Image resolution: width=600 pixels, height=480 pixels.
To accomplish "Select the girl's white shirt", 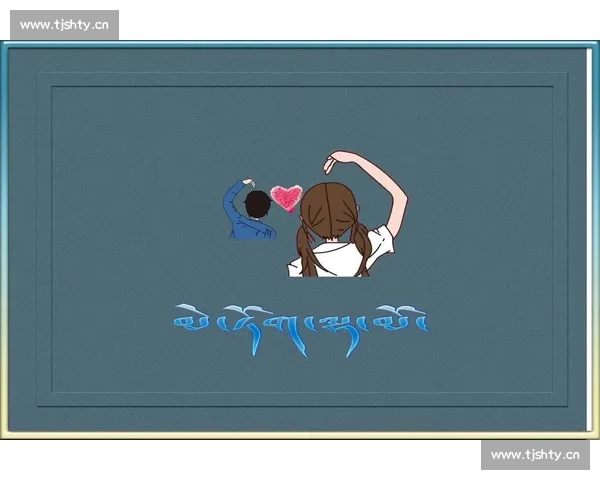I will pyautogui.click(x=335, y=262).
